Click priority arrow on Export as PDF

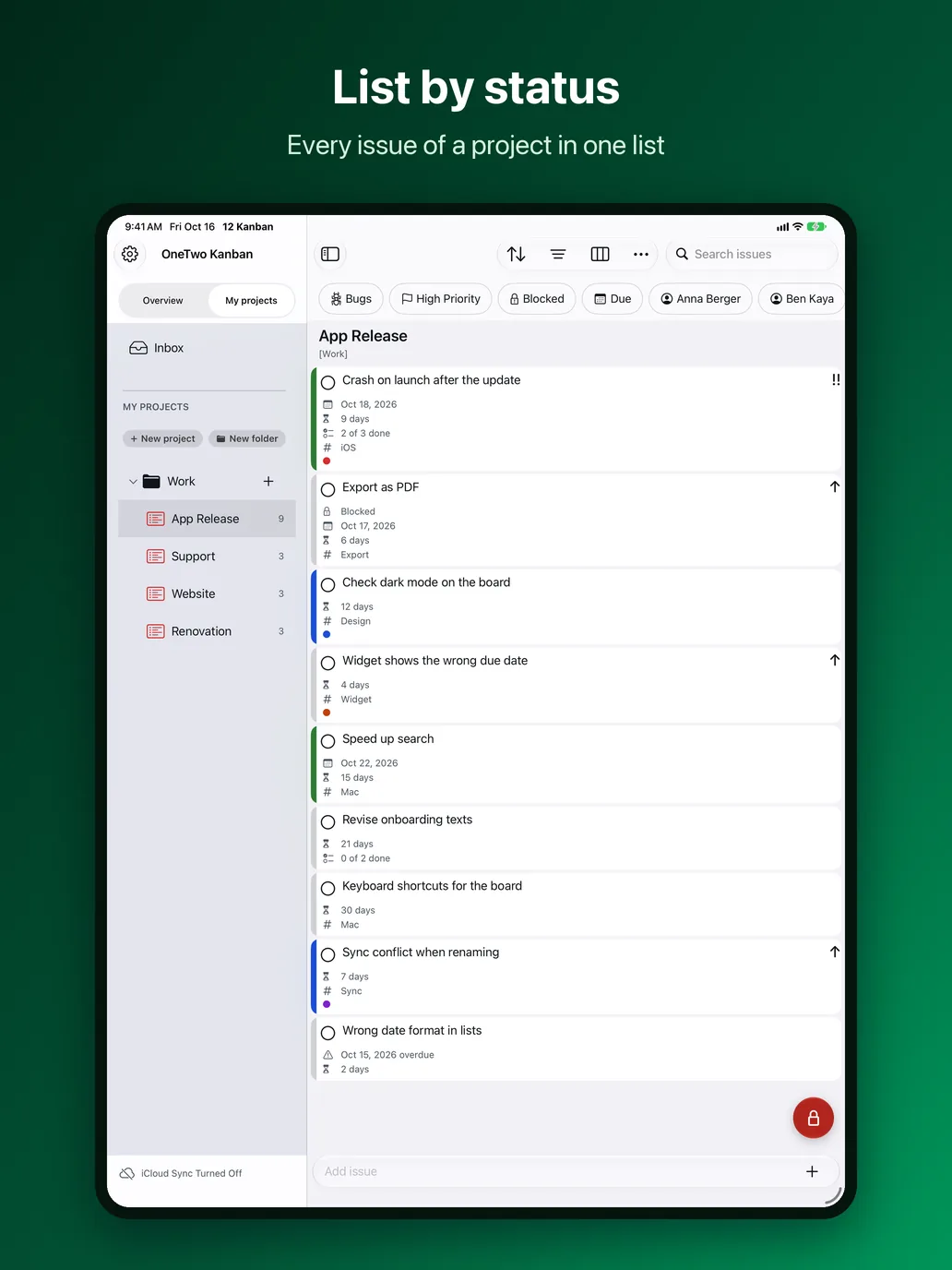(835, 486)
